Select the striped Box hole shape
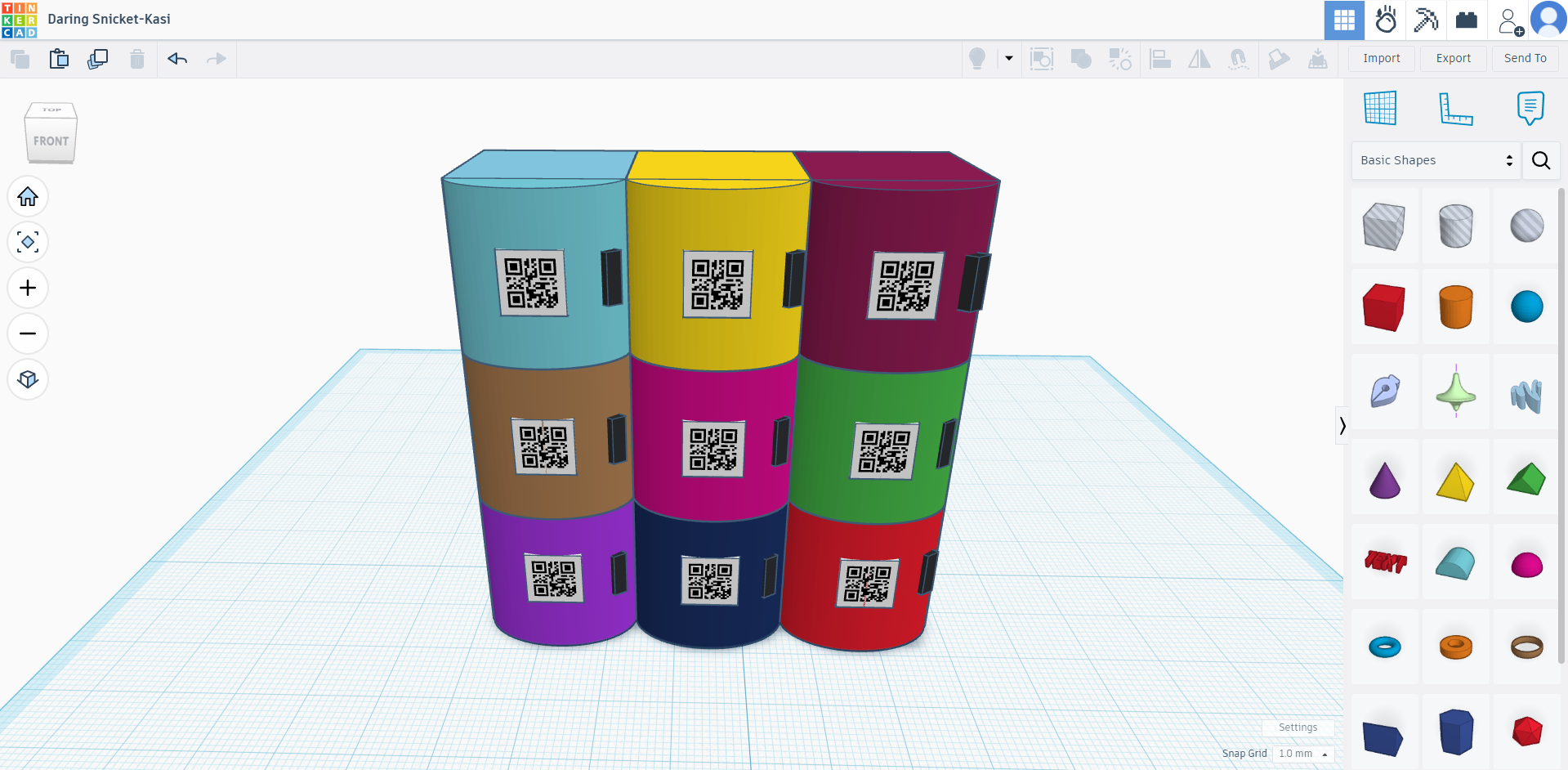 pos(1384,226)
